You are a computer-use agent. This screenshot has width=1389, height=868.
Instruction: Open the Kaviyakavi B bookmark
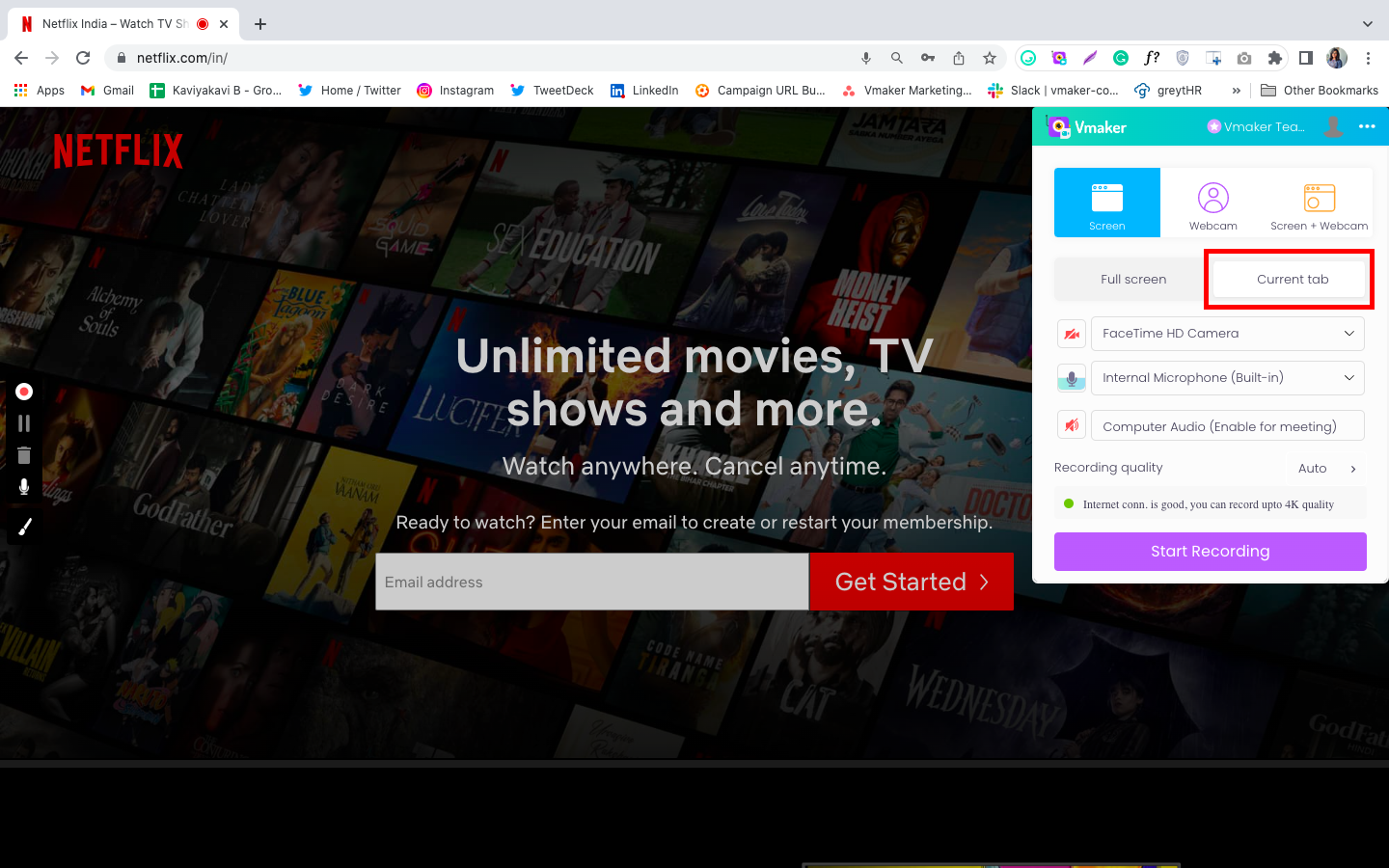click(x=216, y=91)
